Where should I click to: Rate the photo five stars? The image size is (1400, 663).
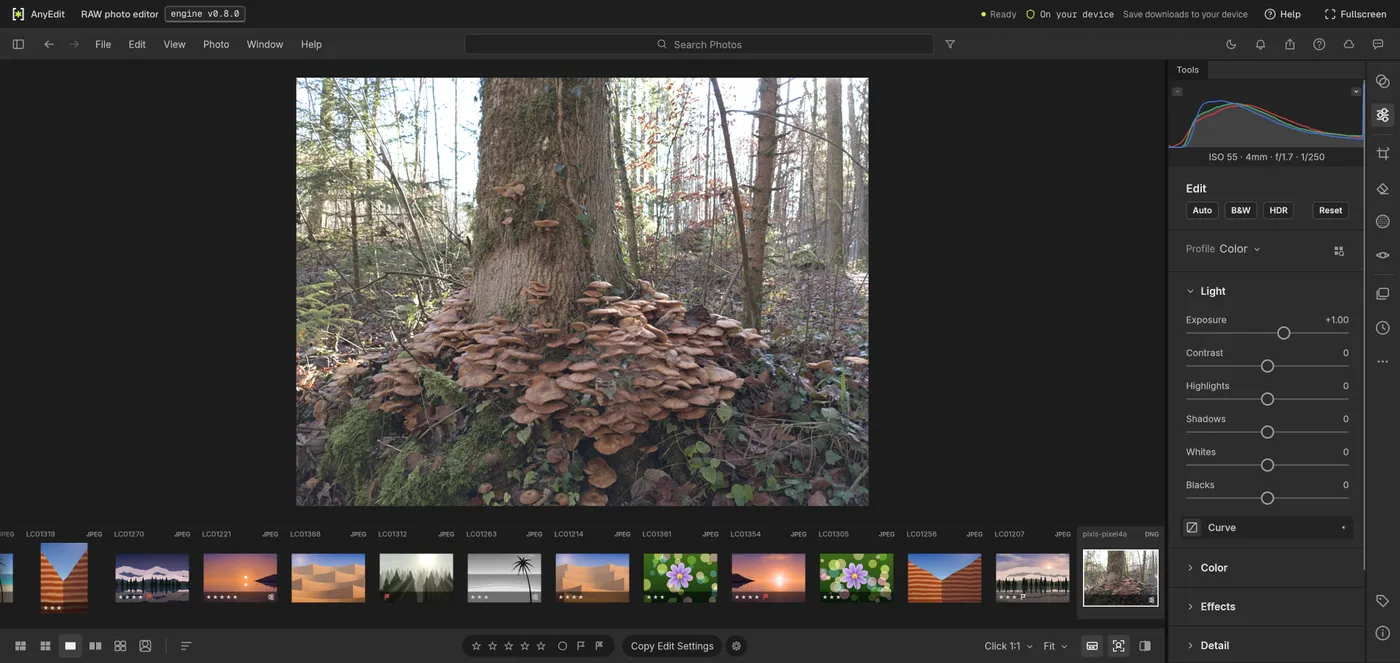point(541,646)
